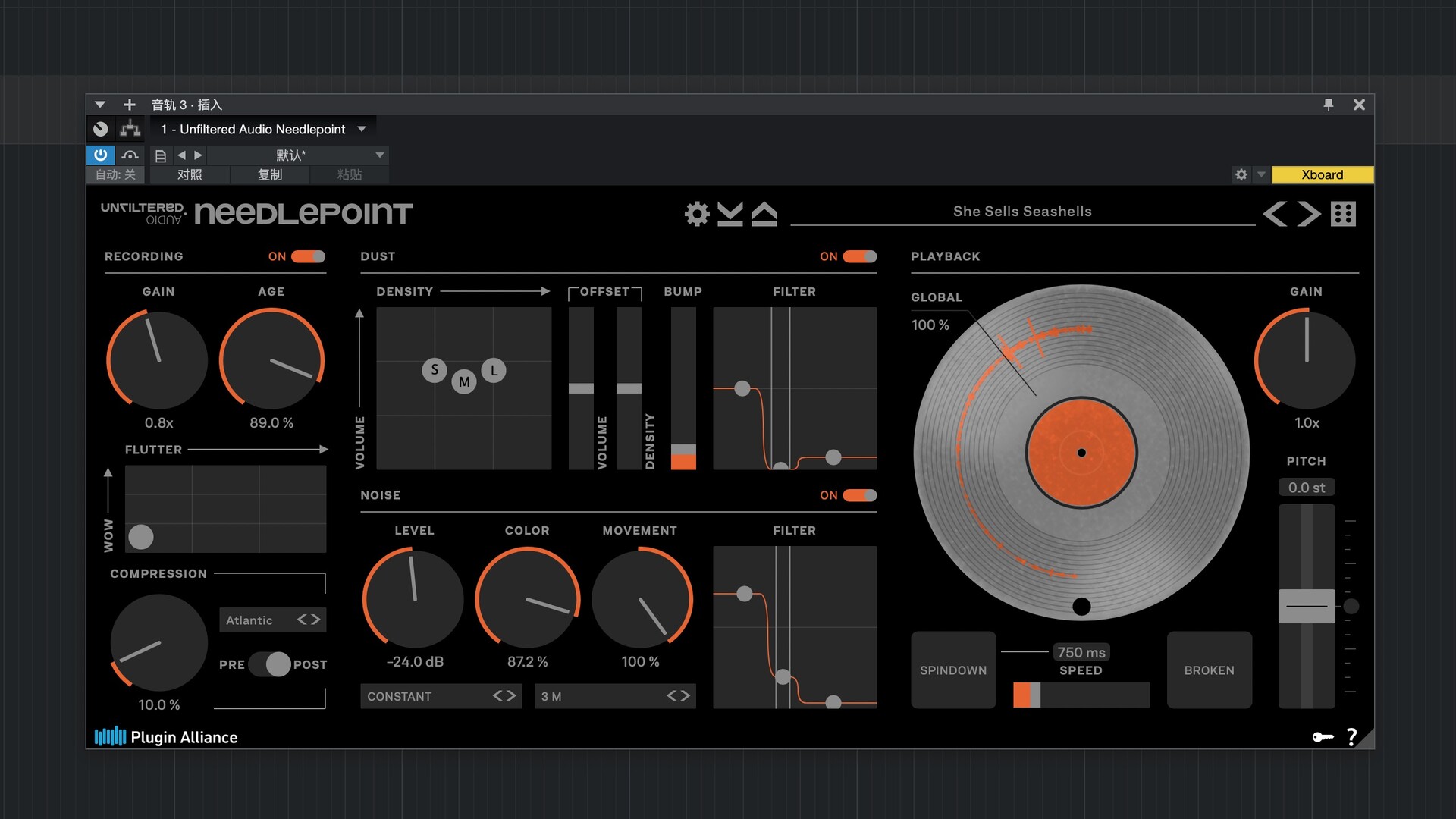Change Atlantic compression type selector
1456x819 pixels.
[272, 620]
